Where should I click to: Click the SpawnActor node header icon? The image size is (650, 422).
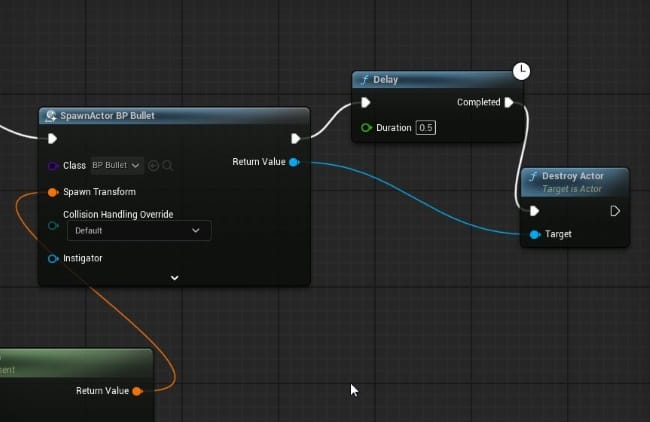51,116
